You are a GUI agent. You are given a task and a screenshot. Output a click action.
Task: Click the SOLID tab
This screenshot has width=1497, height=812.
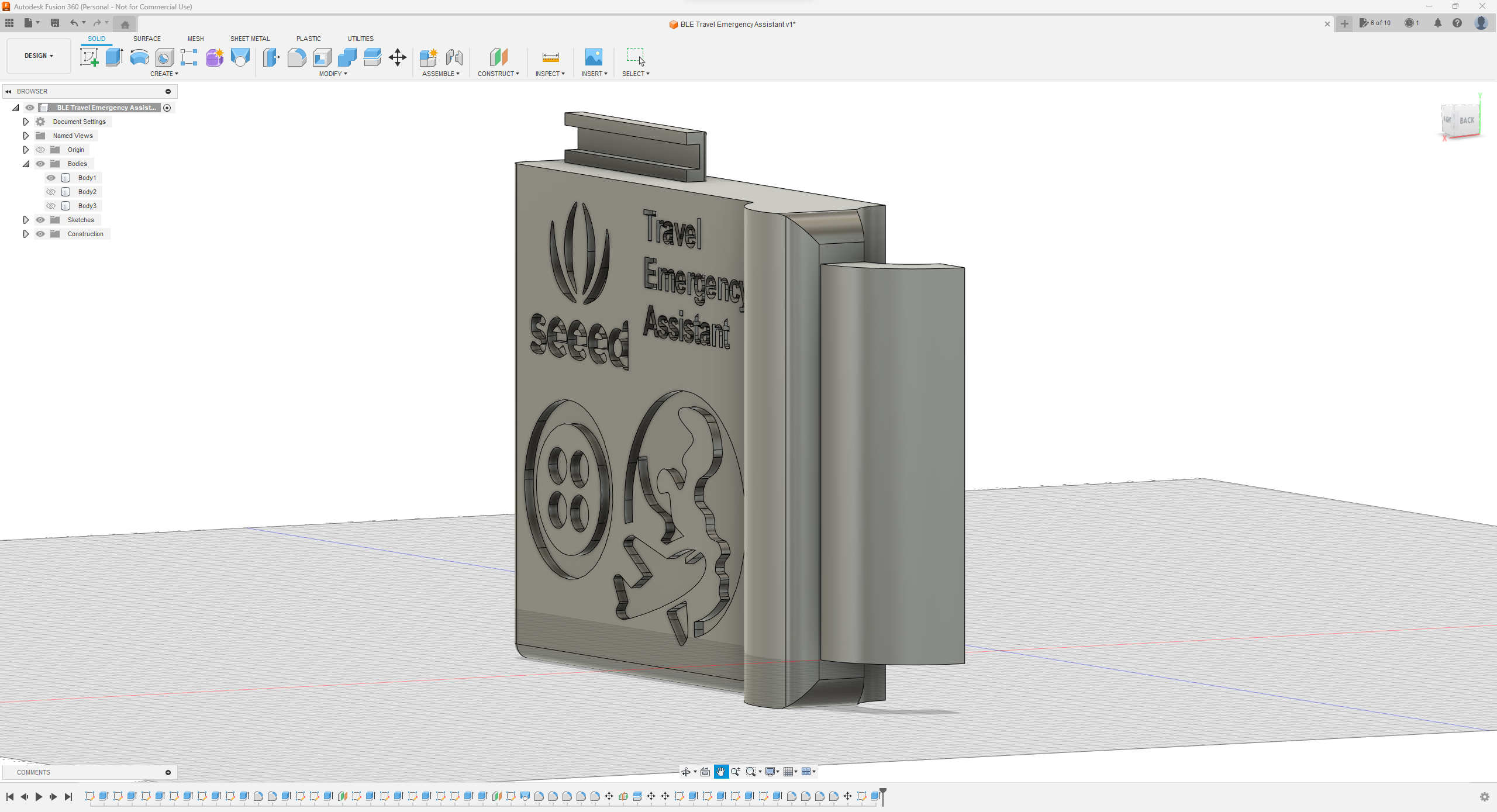pyautogui.click(x=97, y=38)
